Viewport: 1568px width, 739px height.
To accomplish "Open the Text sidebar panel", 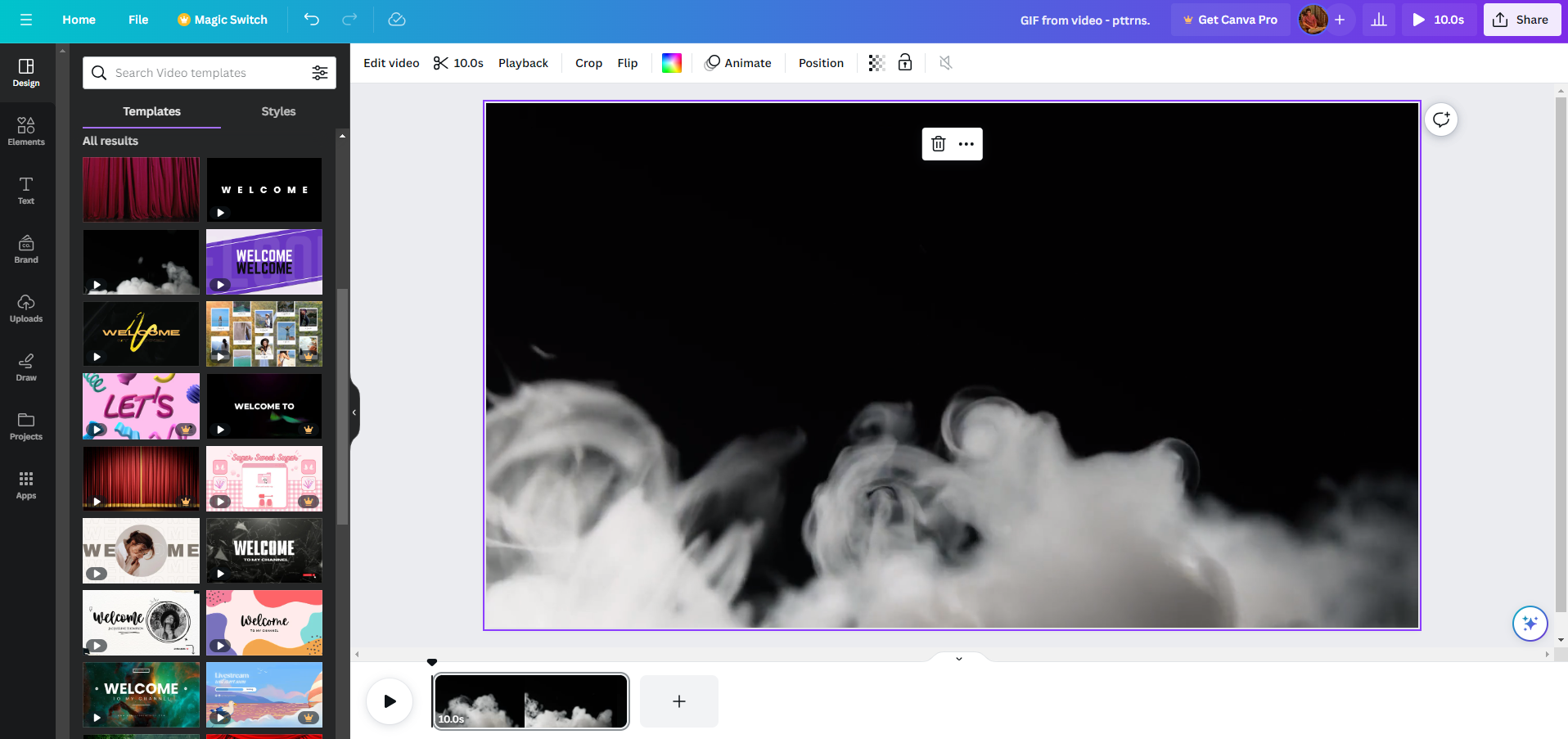I will (26, 190).
